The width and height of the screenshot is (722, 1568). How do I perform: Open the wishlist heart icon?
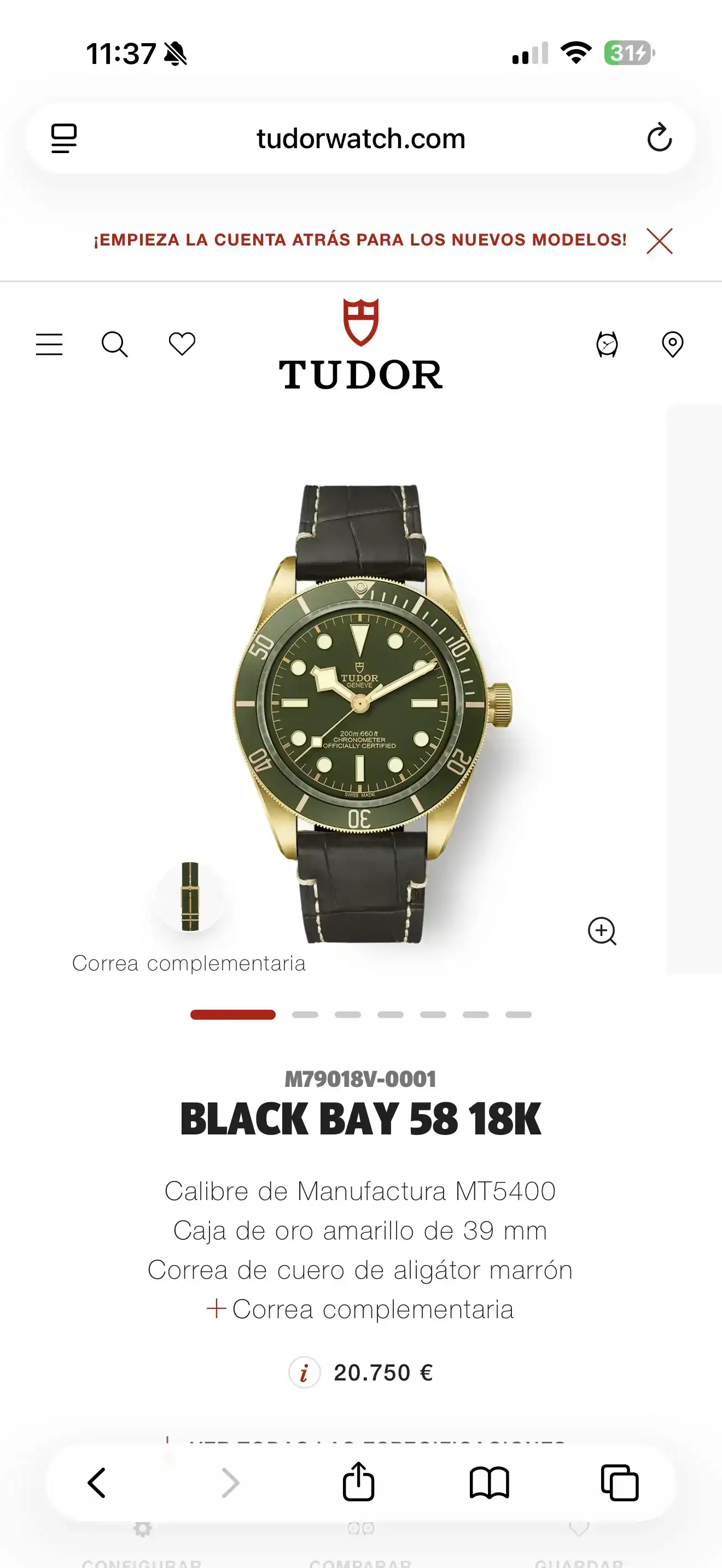(182, 344)
